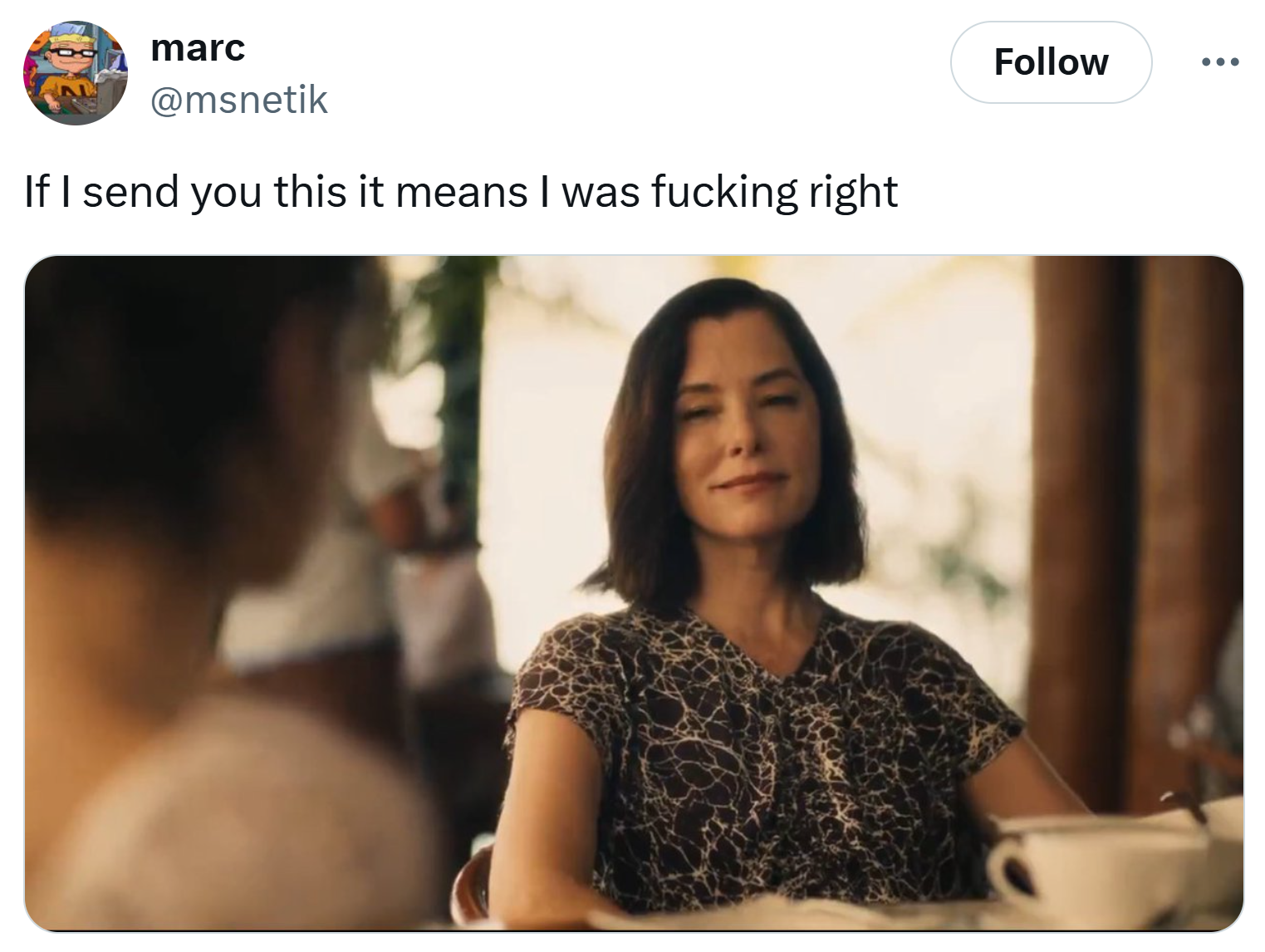Visit the @msnetik handle link
Screen dimensions: 1265x952
coord(239,101)
